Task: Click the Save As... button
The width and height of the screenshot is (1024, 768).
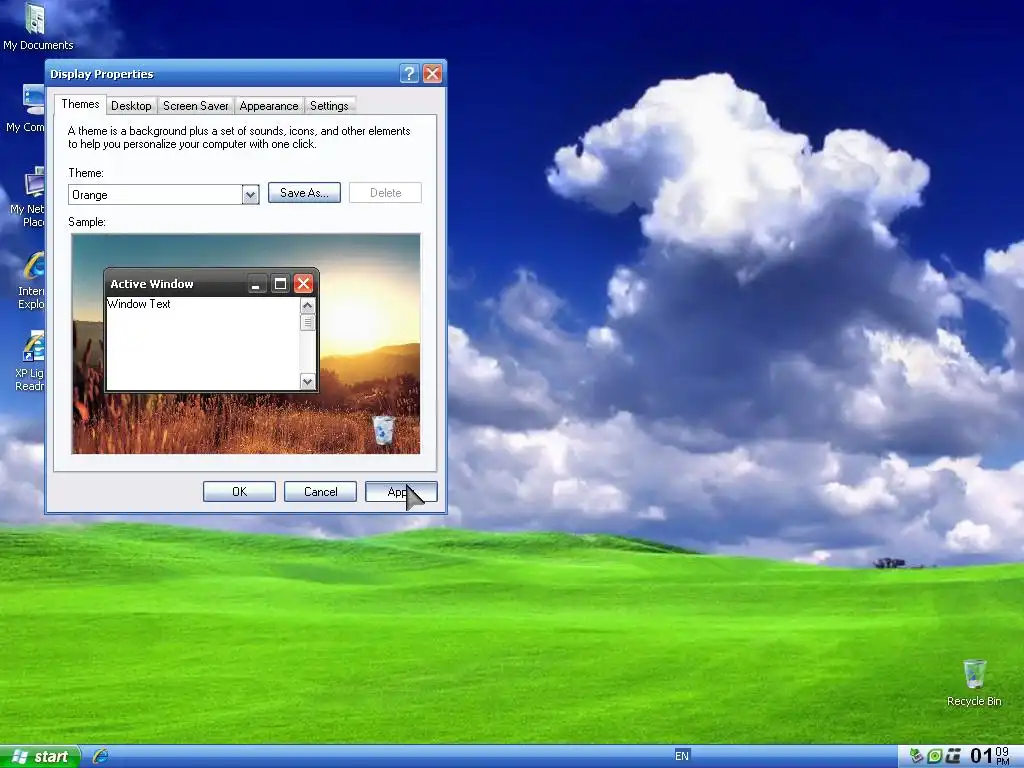Action: click(304, 193)
